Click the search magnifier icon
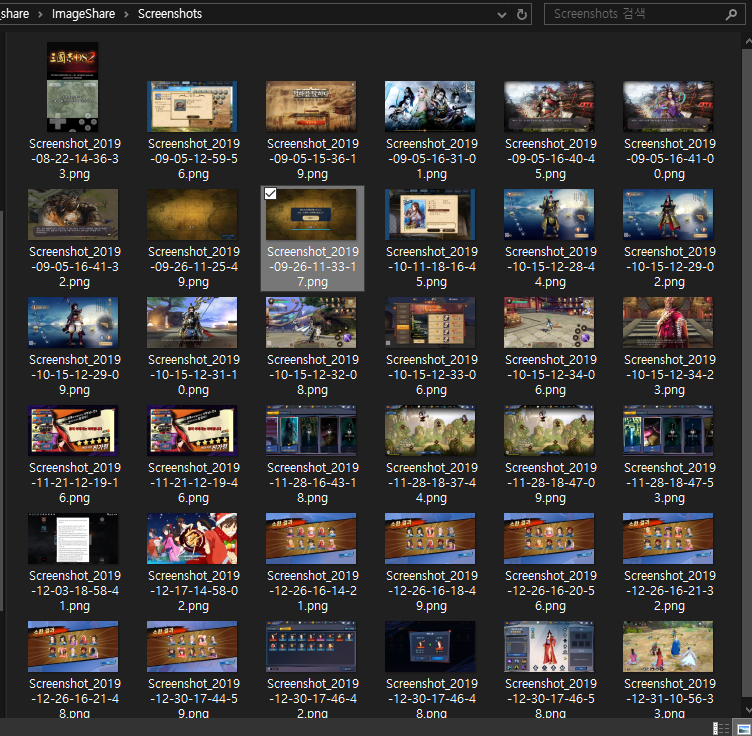Image resolution: width=752 pixels, height=736 pixels. 731,14
